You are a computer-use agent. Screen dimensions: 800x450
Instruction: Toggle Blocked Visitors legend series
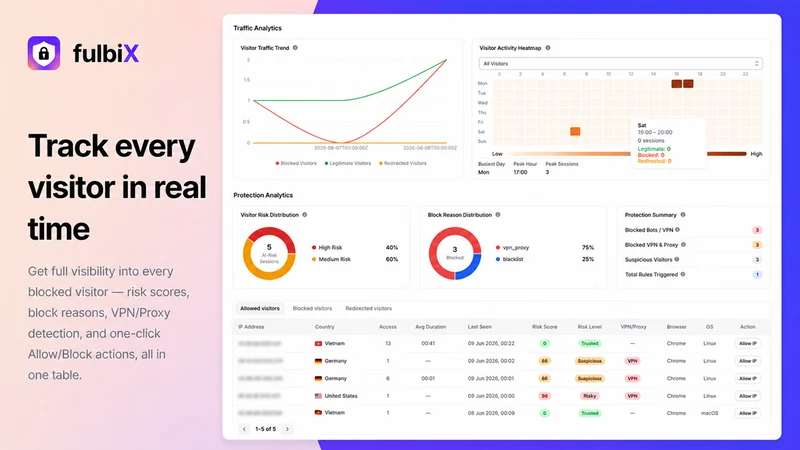[296, 163]
